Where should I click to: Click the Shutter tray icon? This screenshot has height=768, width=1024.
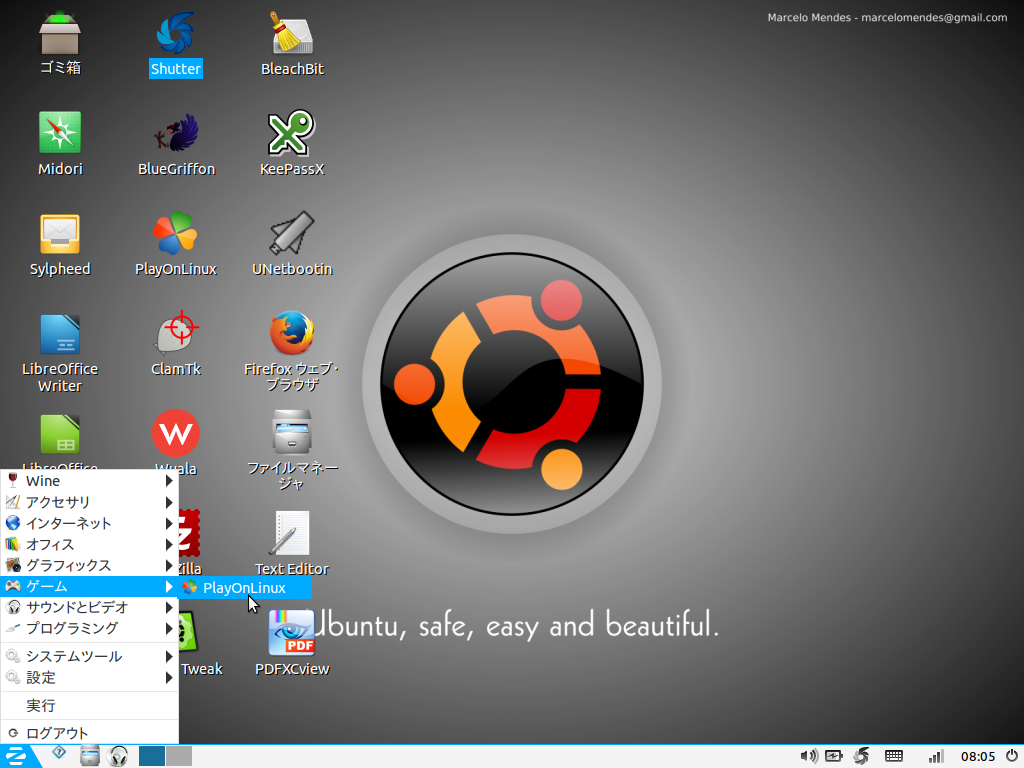tap(861, 756)
